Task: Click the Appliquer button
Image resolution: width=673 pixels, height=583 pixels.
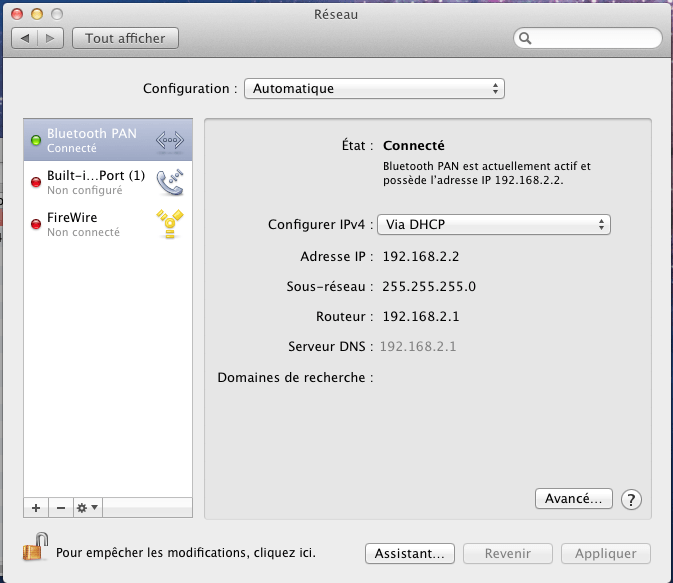Action: (606, 553)
